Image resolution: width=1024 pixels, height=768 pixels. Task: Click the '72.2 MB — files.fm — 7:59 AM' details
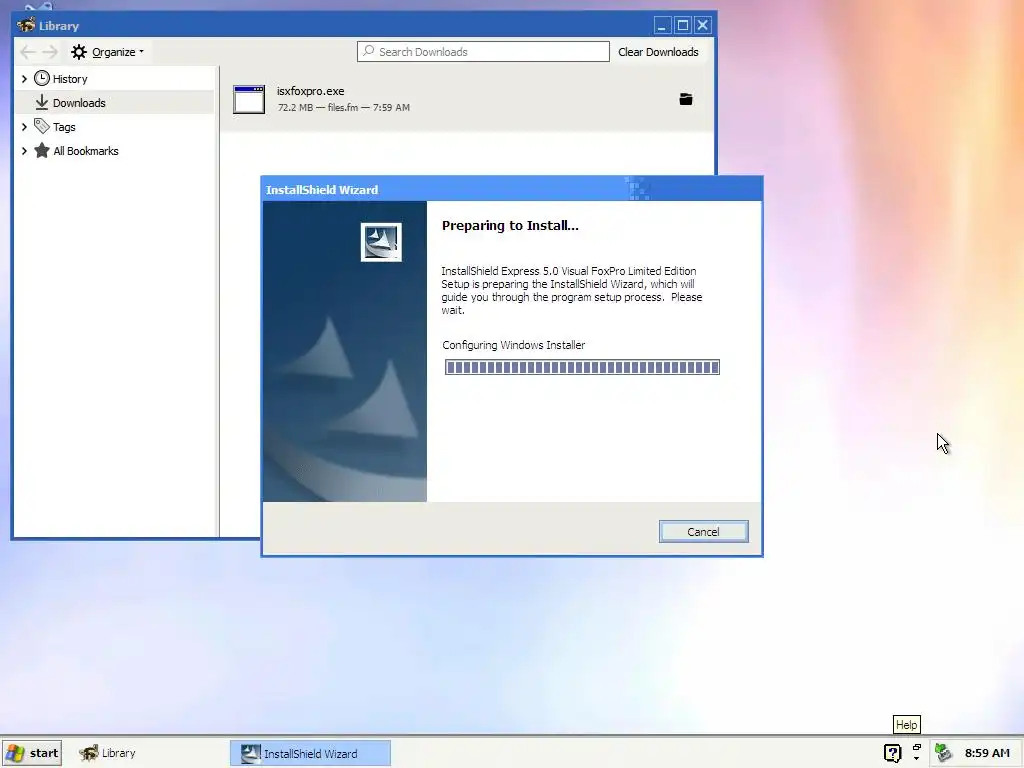tap(344, 107)
